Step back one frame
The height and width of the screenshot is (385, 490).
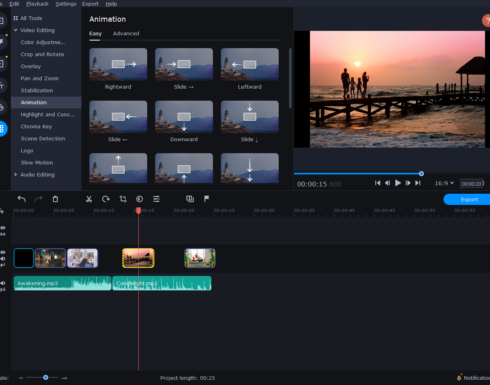387,183
